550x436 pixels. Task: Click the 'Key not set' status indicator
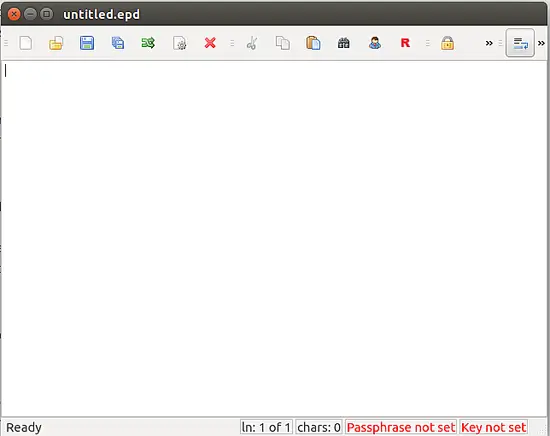tap(494, 427)
